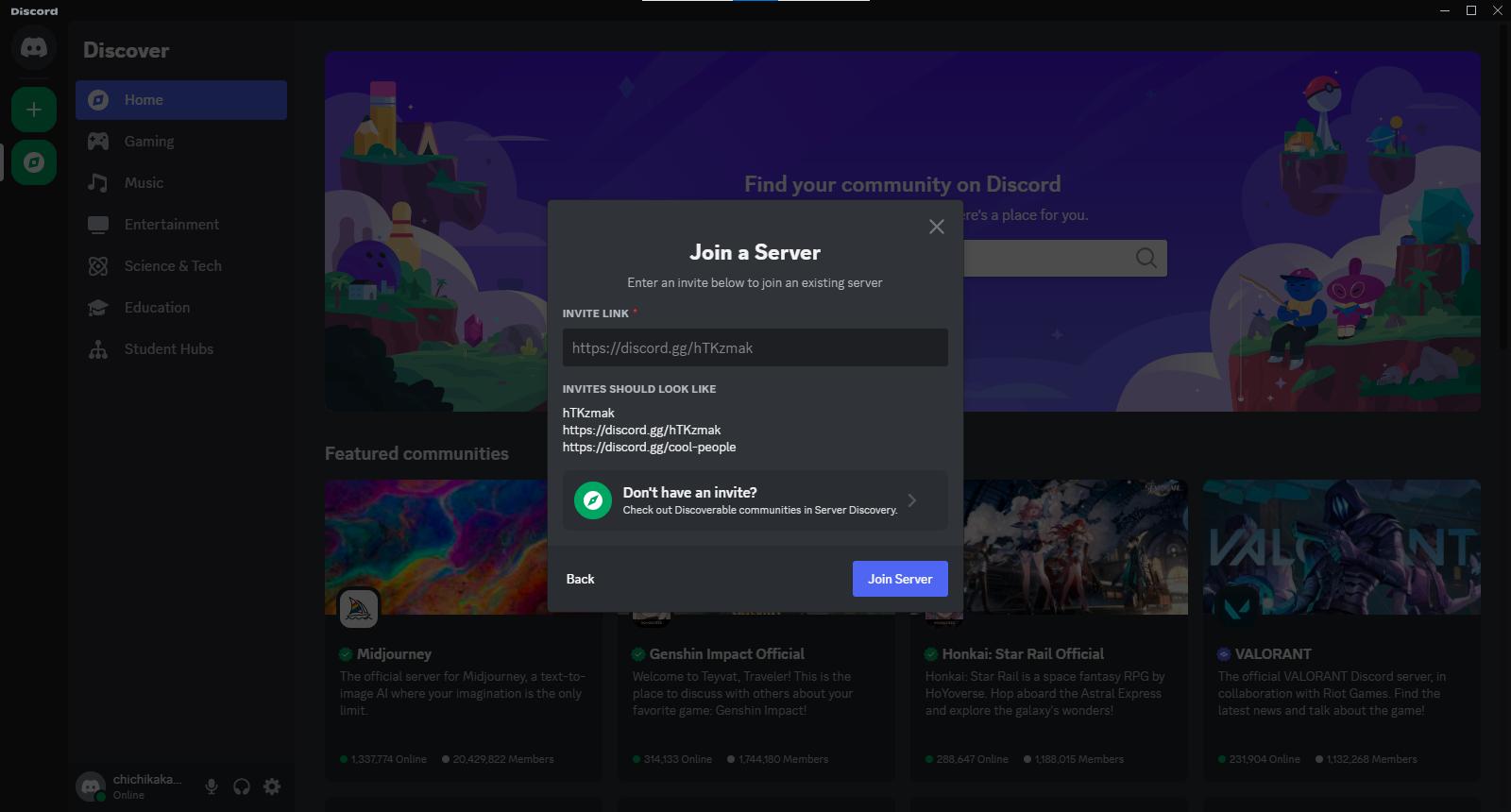This screenshot has height=812, width=1511.
Task: Click '20,429,822 Members' Midjourney count
Action: tap(503, 759)
